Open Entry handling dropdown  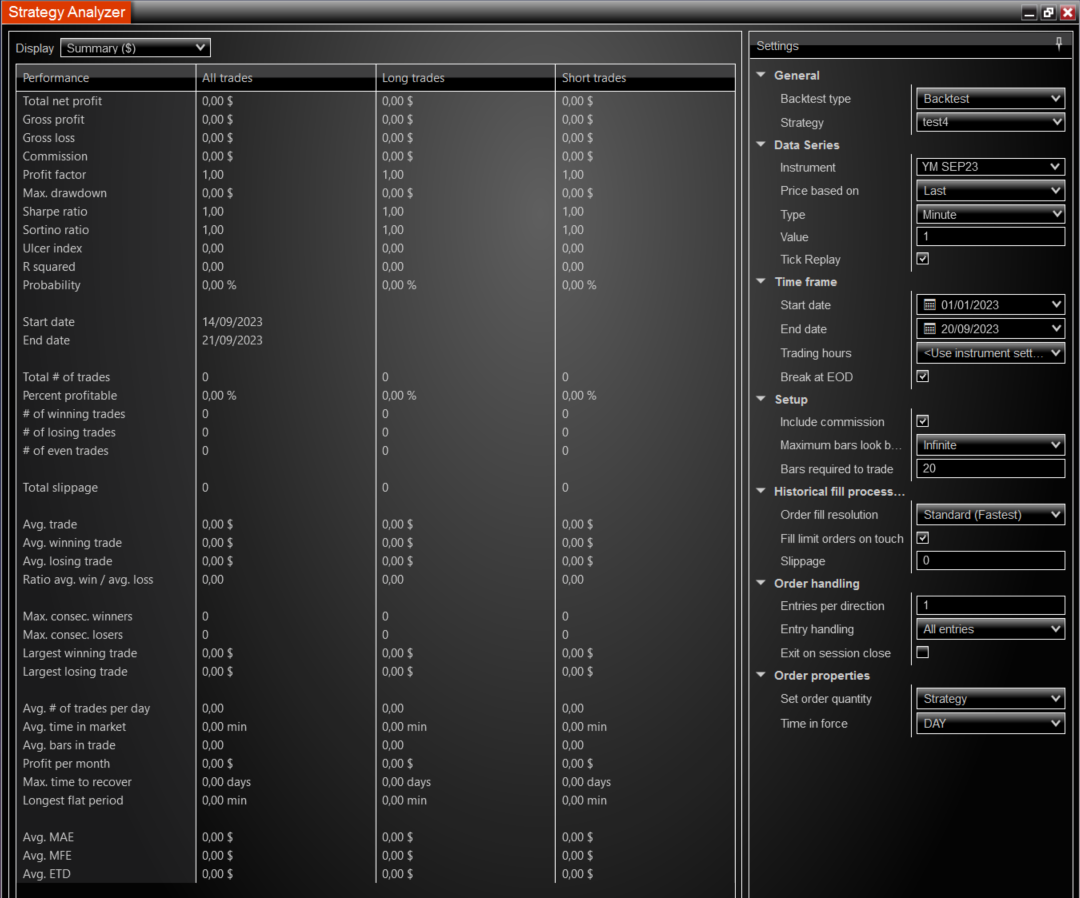click(990, 629)
